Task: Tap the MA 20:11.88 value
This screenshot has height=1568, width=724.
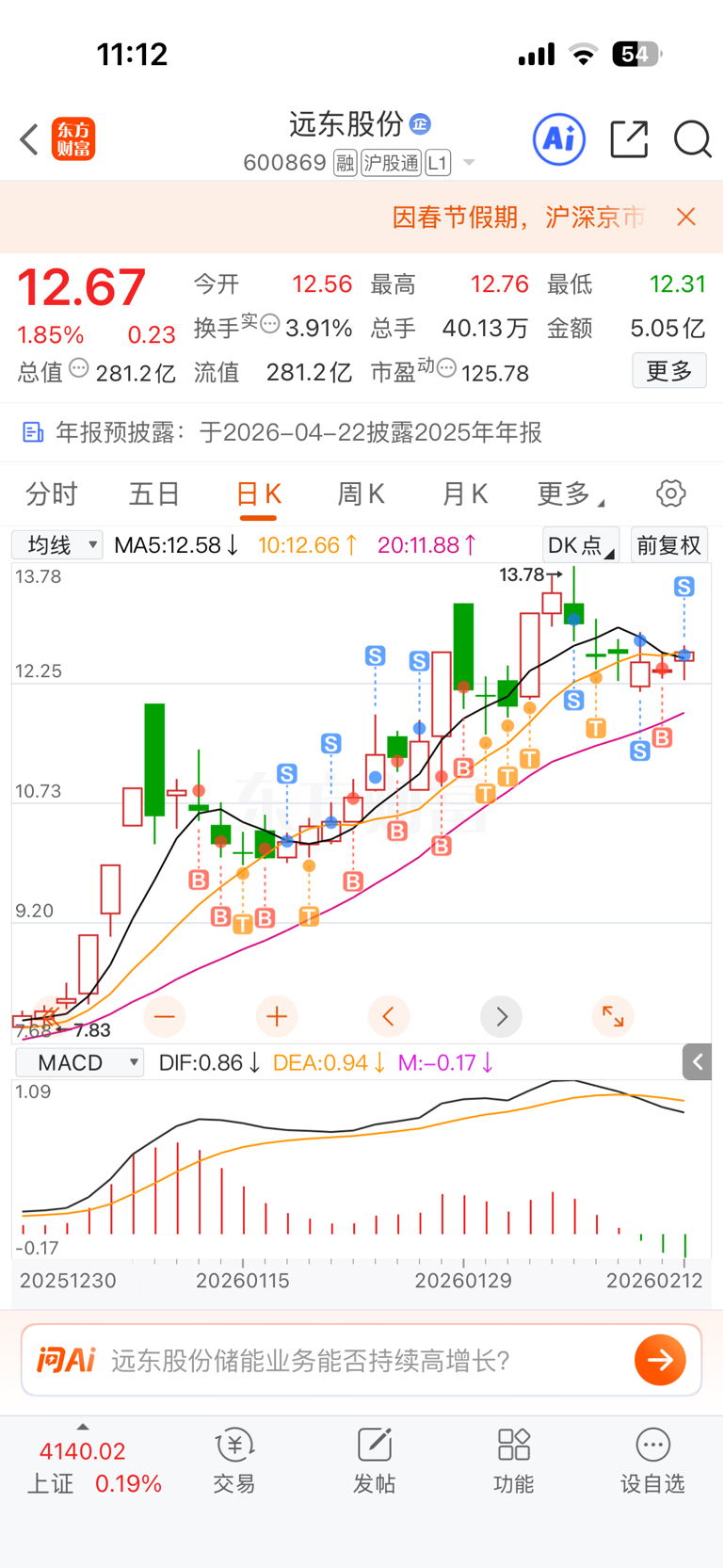Action: pyautogui.click(x=426, y=545)
